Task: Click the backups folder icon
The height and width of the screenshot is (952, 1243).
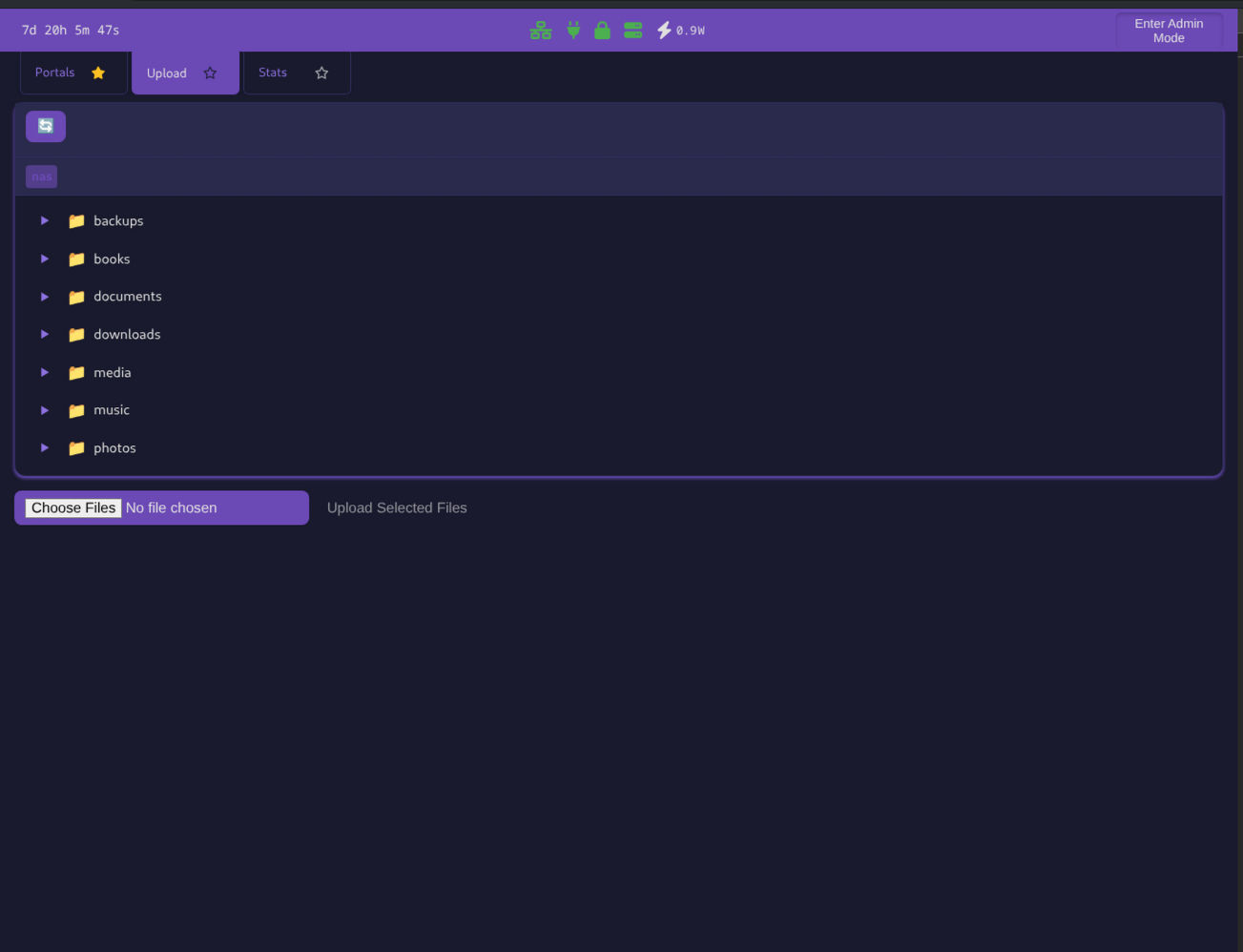Action: tap(76, 221)
